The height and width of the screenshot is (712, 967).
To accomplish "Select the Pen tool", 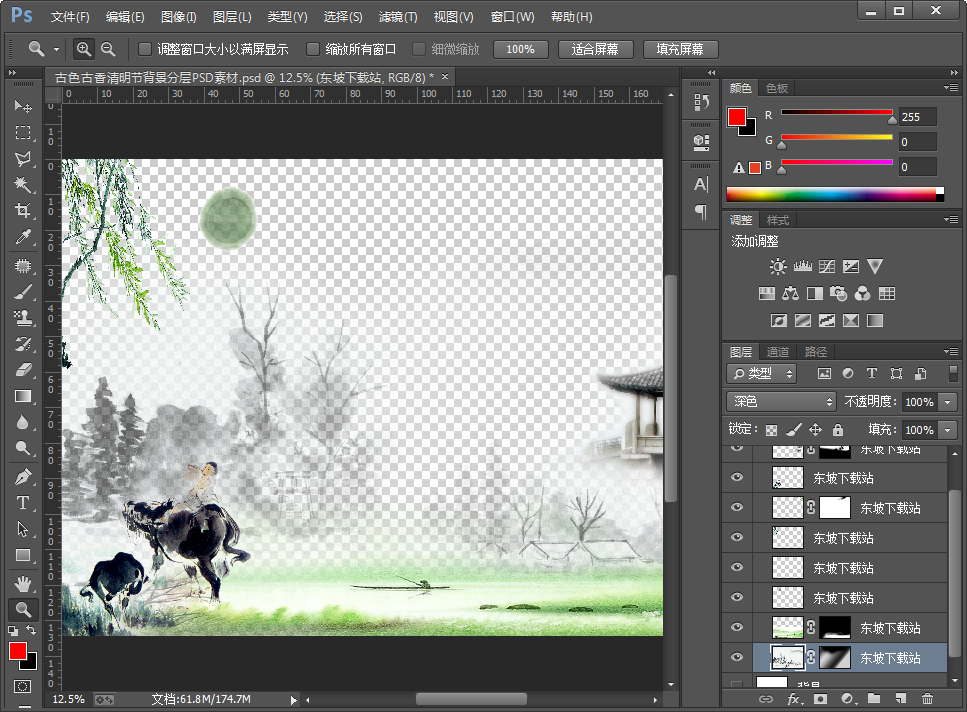I will pos(23,477).
